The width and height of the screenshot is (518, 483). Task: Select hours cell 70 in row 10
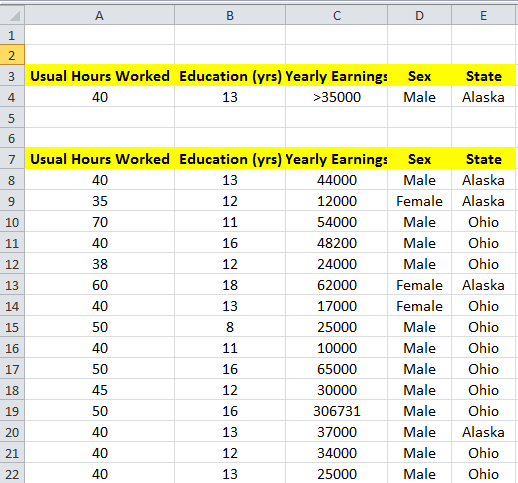click(x=99, y=222)
